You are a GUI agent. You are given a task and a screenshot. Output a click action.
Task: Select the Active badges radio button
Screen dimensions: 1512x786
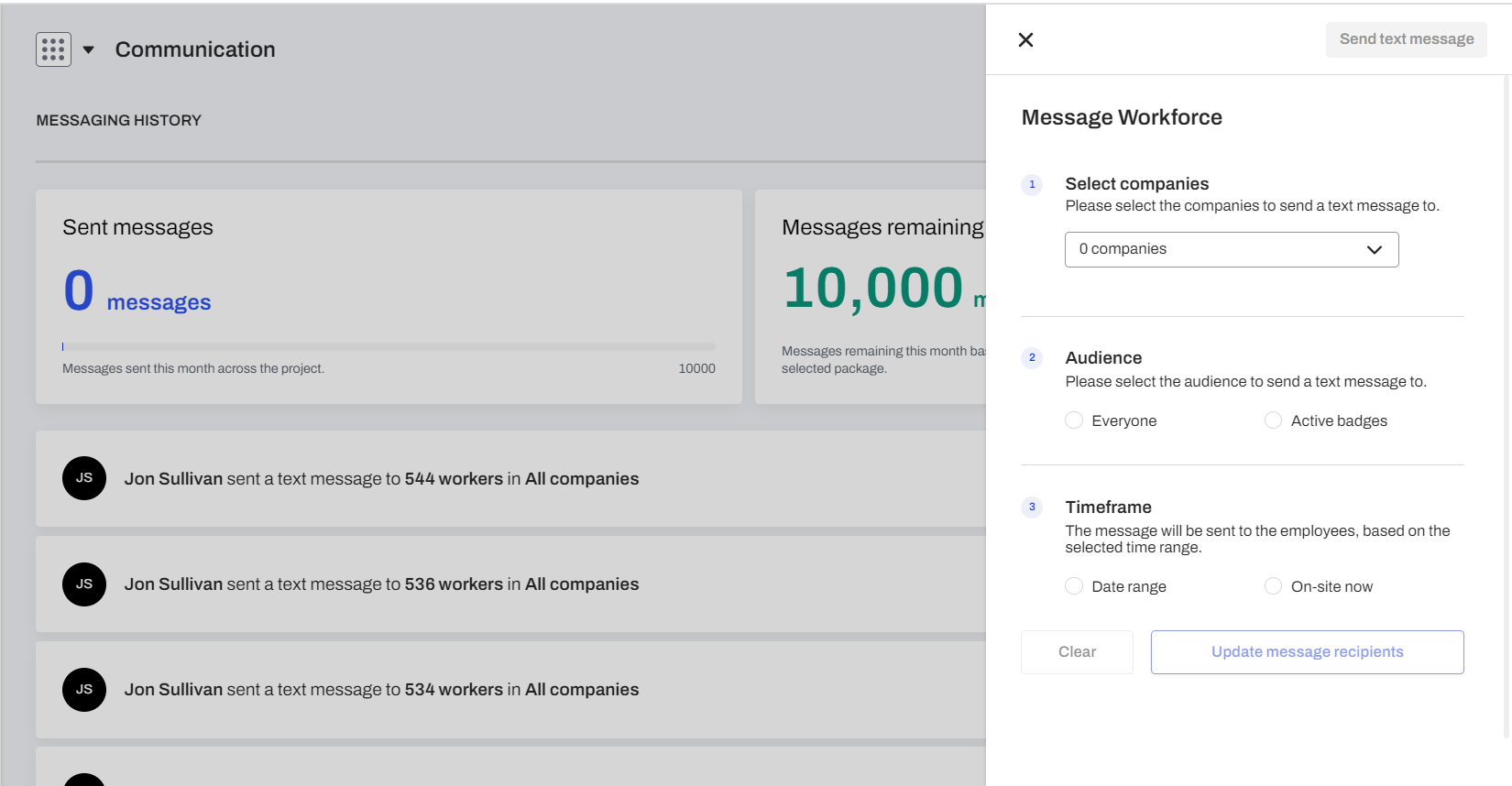(1273, 420)
